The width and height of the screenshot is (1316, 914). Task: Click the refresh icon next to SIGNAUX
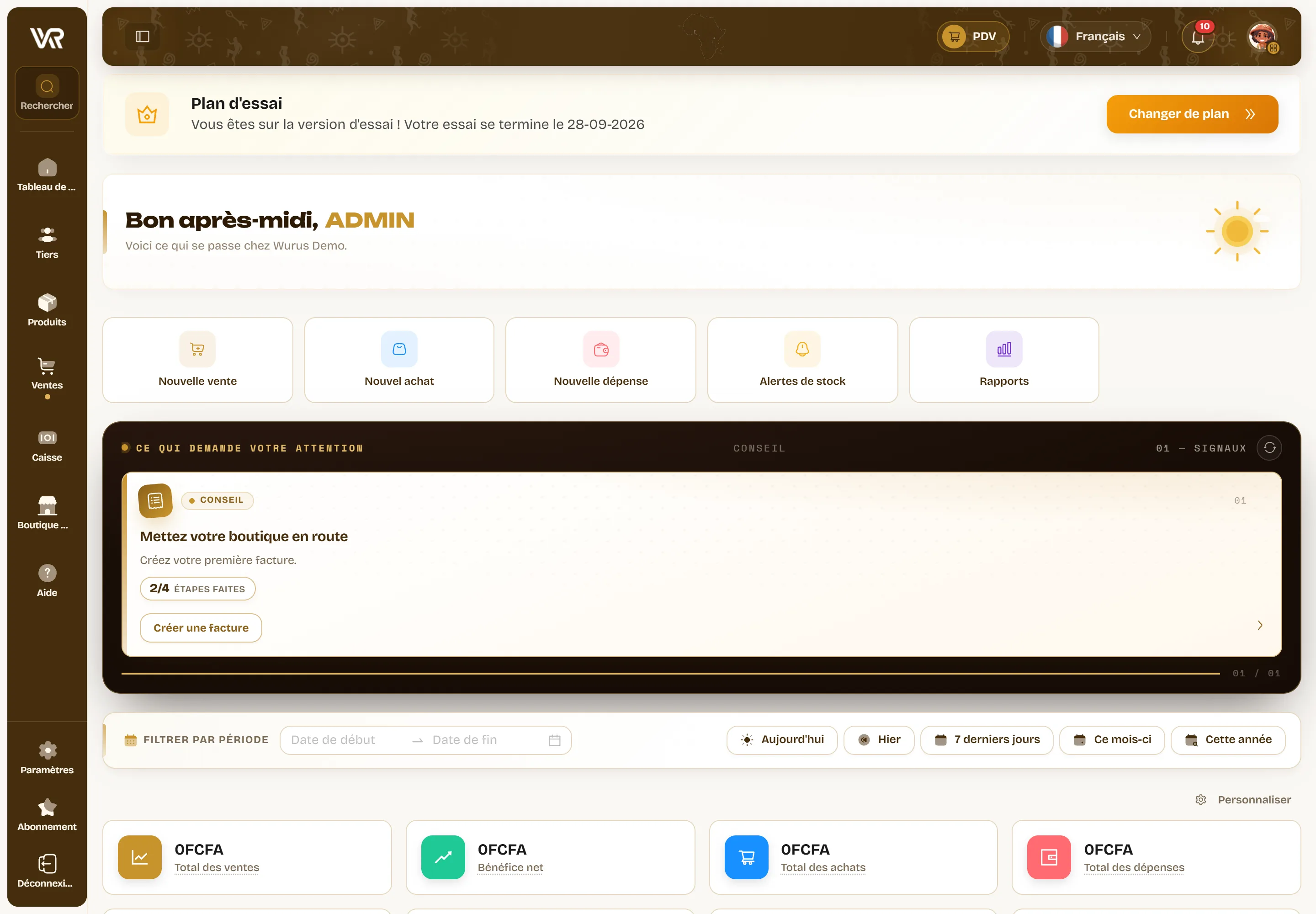click(x=1269, y=448)
